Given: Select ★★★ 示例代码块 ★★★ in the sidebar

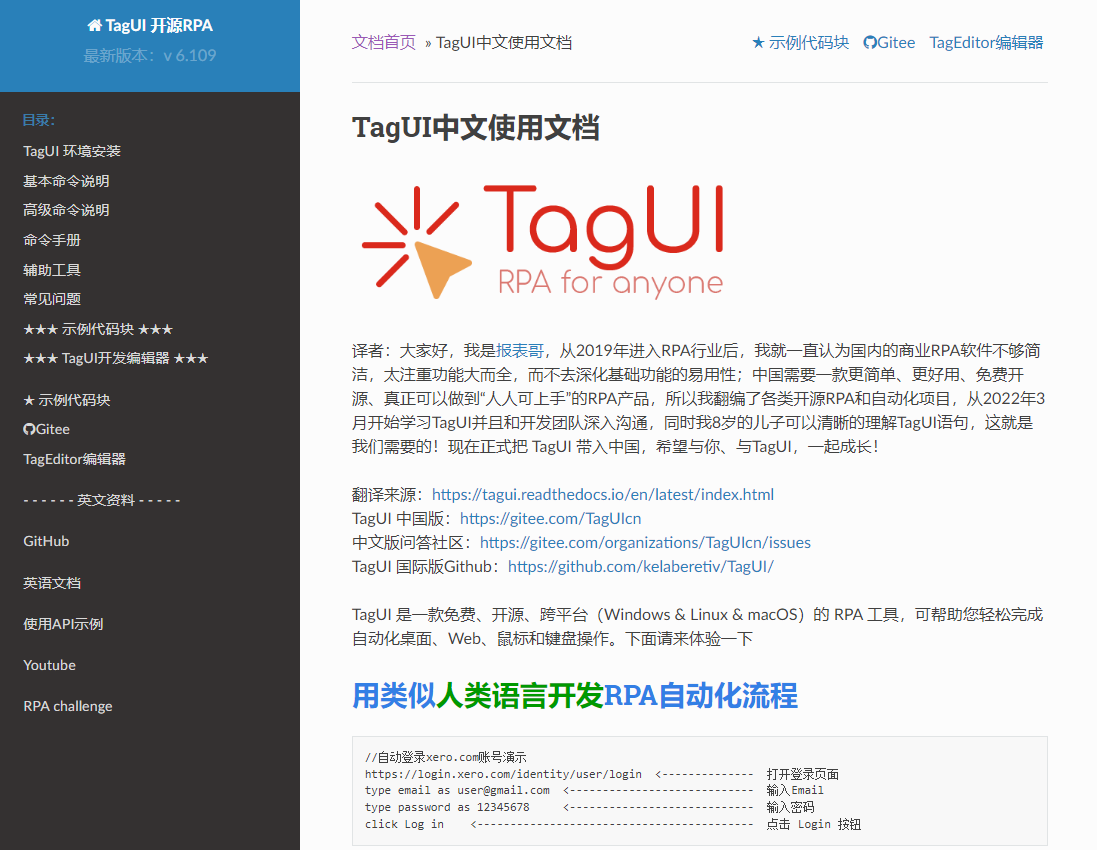Looking at the screenshot, I should click(98, 329).
